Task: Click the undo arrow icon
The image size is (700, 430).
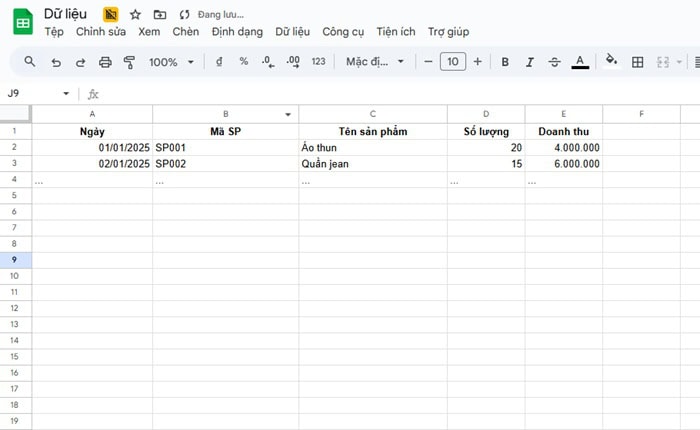Action: click(x=55, y=62)
